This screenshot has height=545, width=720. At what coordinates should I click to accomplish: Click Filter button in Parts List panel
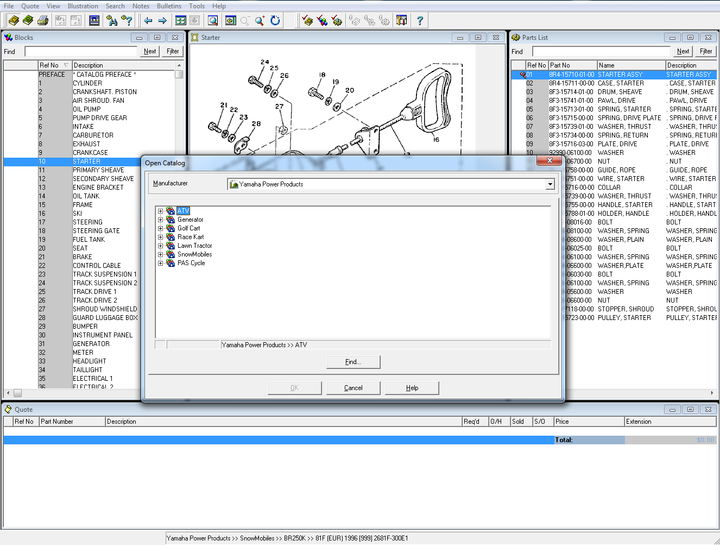(x=706, y=51)
